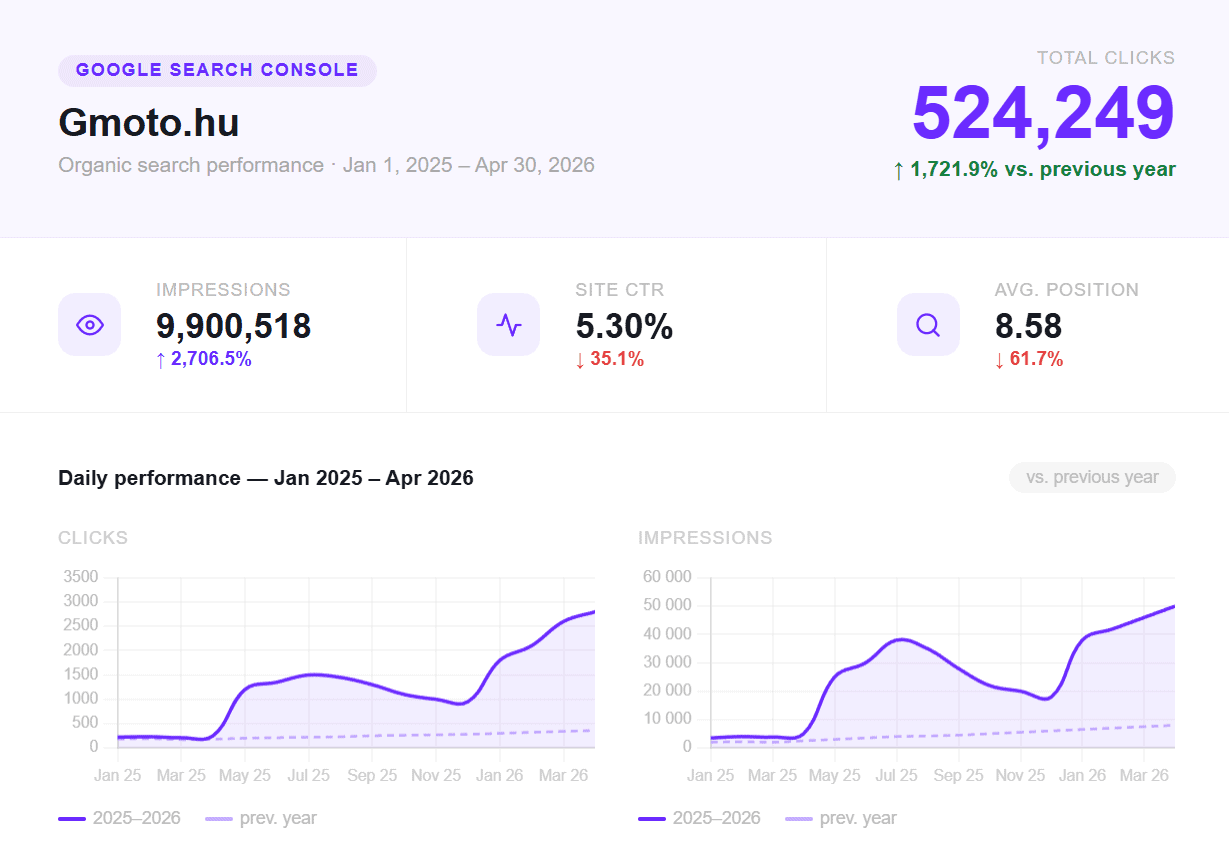This screenshot has height=868, width=1229.
Task: Click the organic search performance date range subtitle
Action: click(x=326, y=165)
